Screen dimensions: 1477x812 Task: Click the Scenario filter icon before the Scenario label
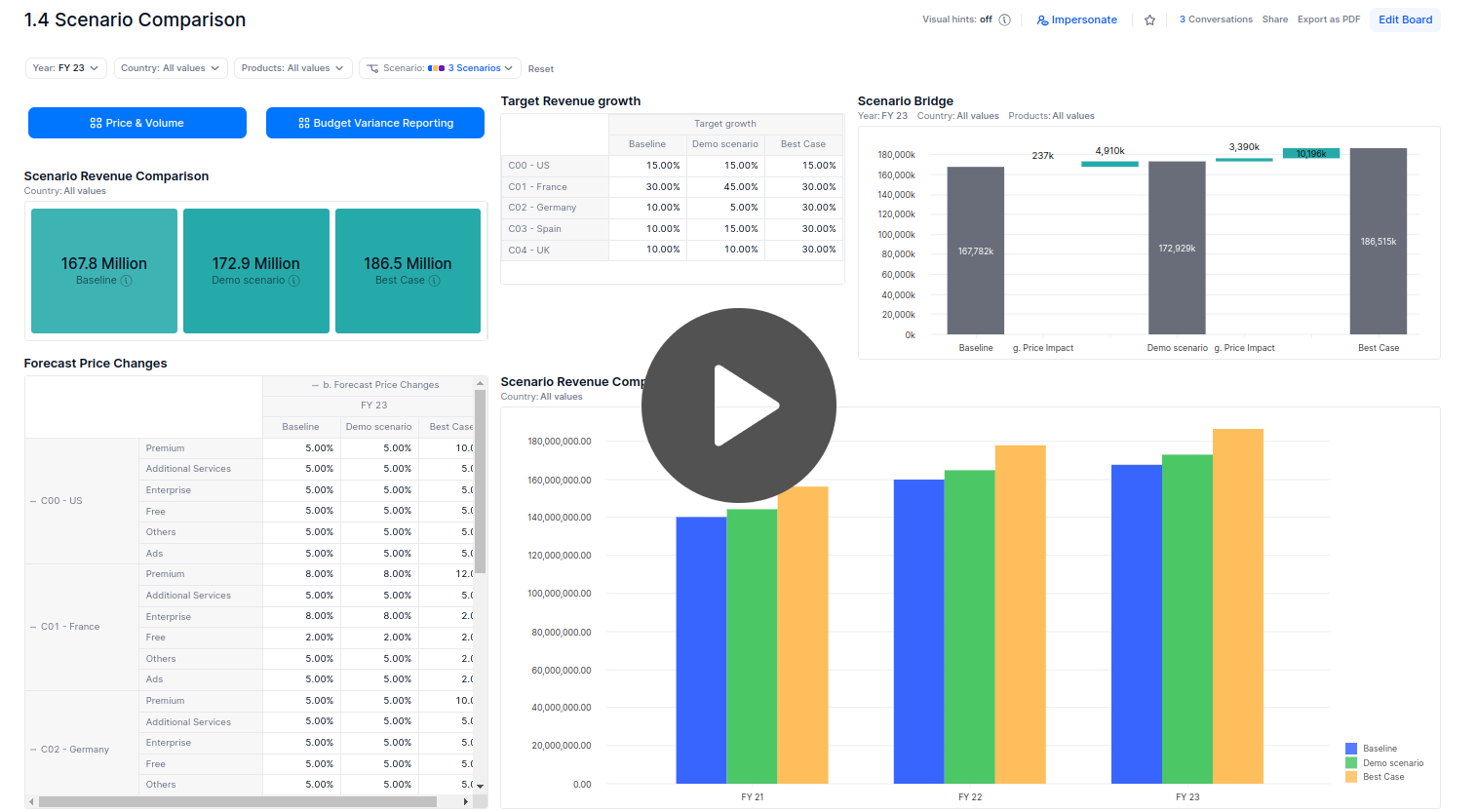click(x=372, y=68)
